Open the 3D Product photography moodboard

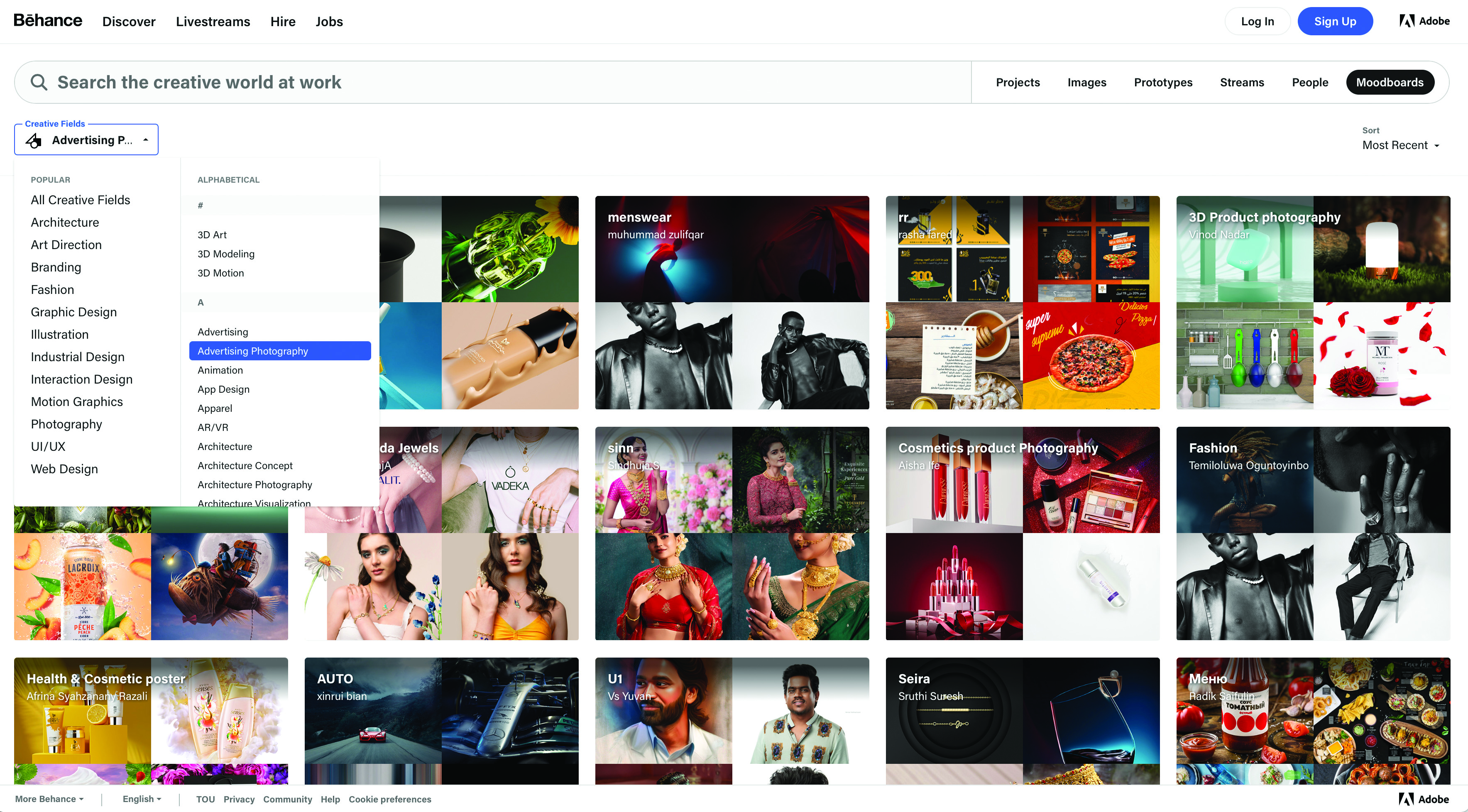click(1313, 303)
